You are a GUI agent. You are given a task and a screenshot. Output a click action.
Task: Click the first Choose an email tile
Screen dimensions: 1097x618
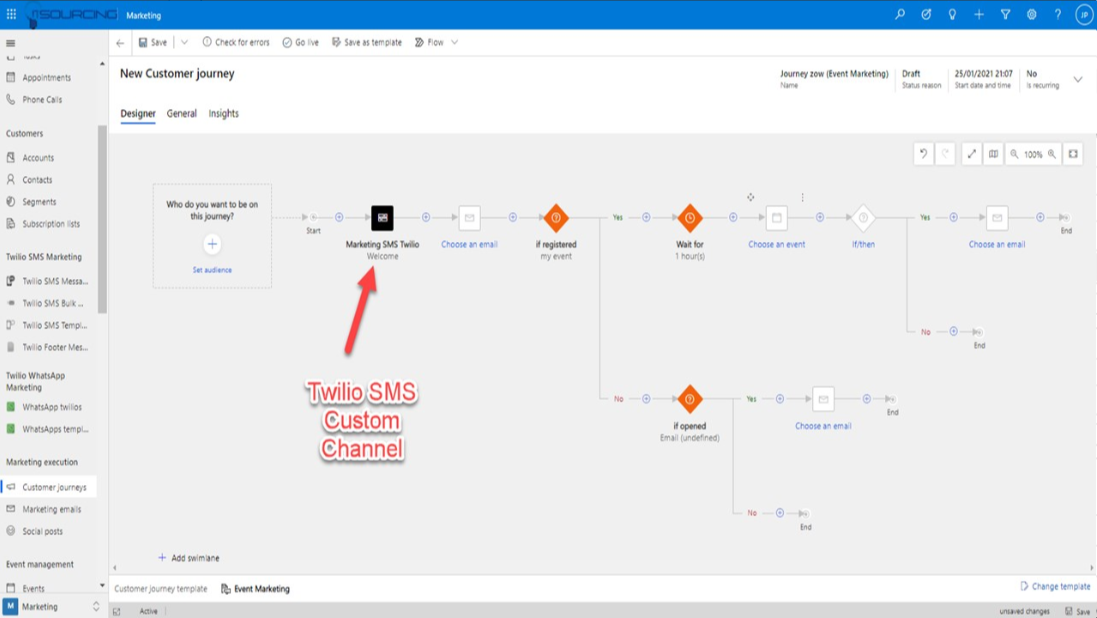pyautogui.click(x=469, y=218)
